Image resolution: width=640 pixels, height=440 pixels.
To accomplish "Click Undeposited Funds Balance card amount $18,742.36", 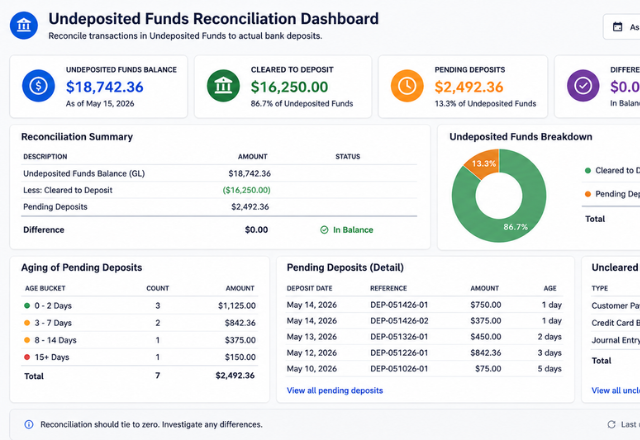I will tap(104, 87).
